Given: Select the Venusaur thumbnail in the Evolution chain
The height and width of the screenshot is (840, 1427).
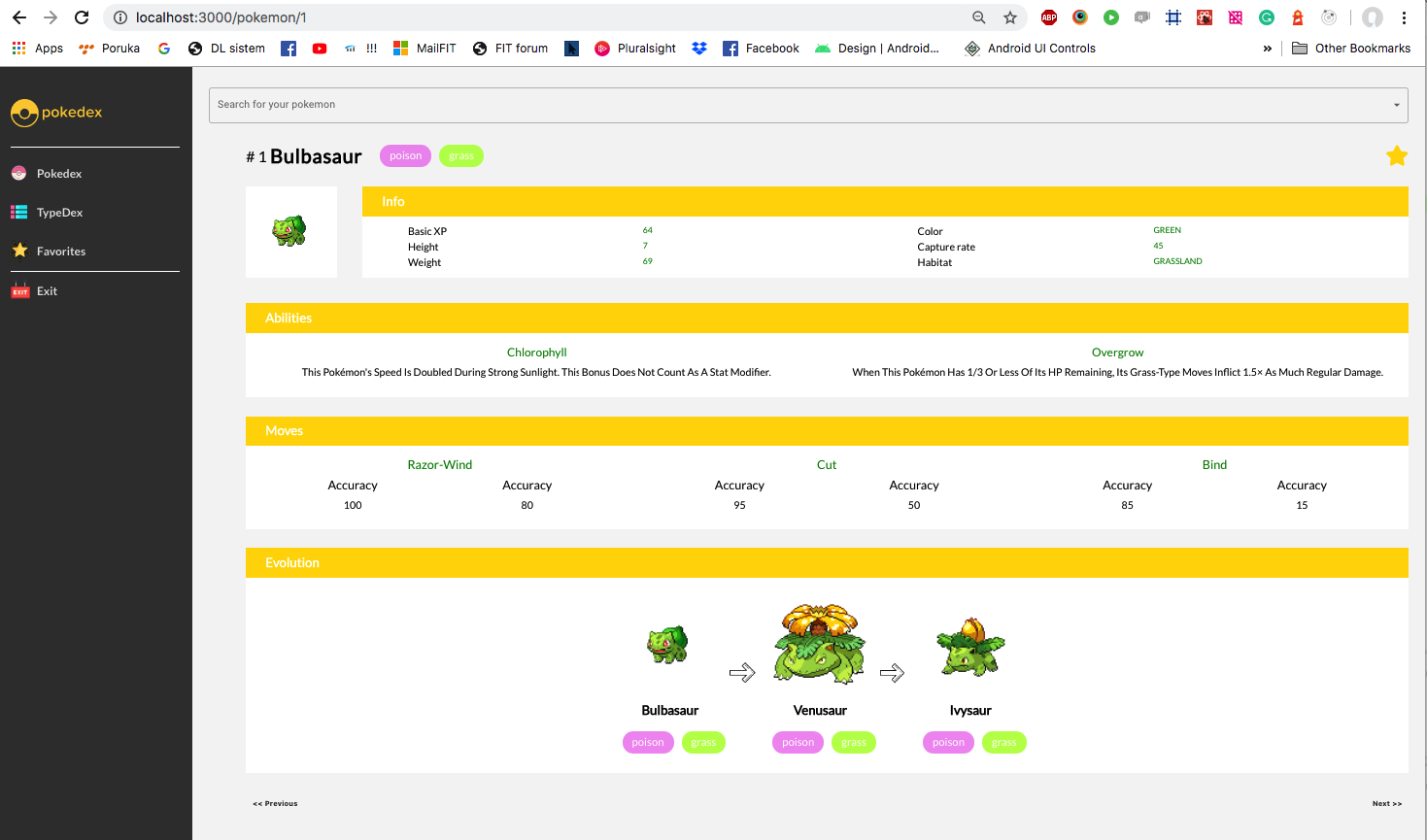Looking at the screenshot, I should tap(819, 644).
